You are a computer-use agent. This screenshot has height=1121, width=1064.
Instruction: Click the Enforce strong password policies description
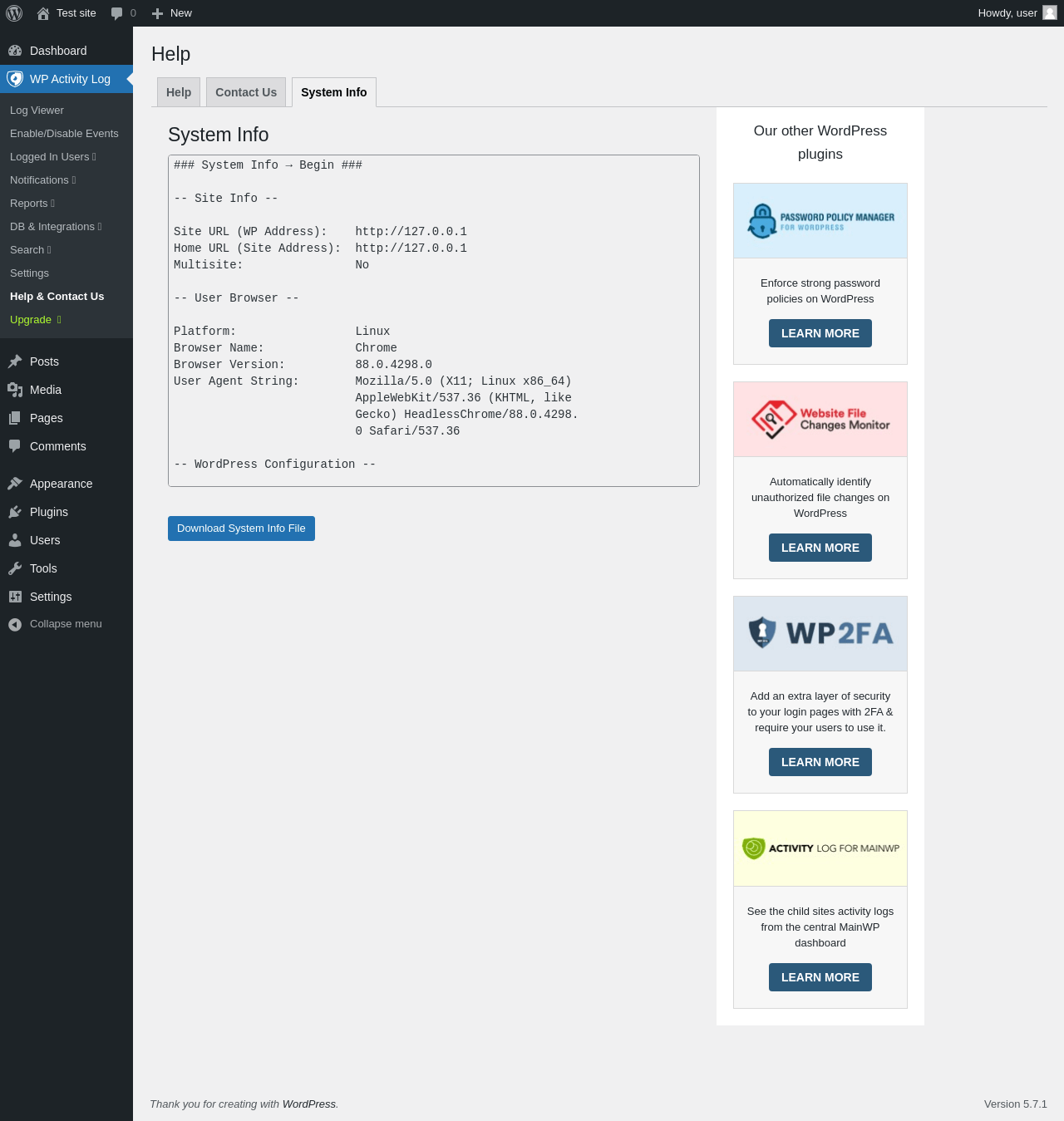820,291
